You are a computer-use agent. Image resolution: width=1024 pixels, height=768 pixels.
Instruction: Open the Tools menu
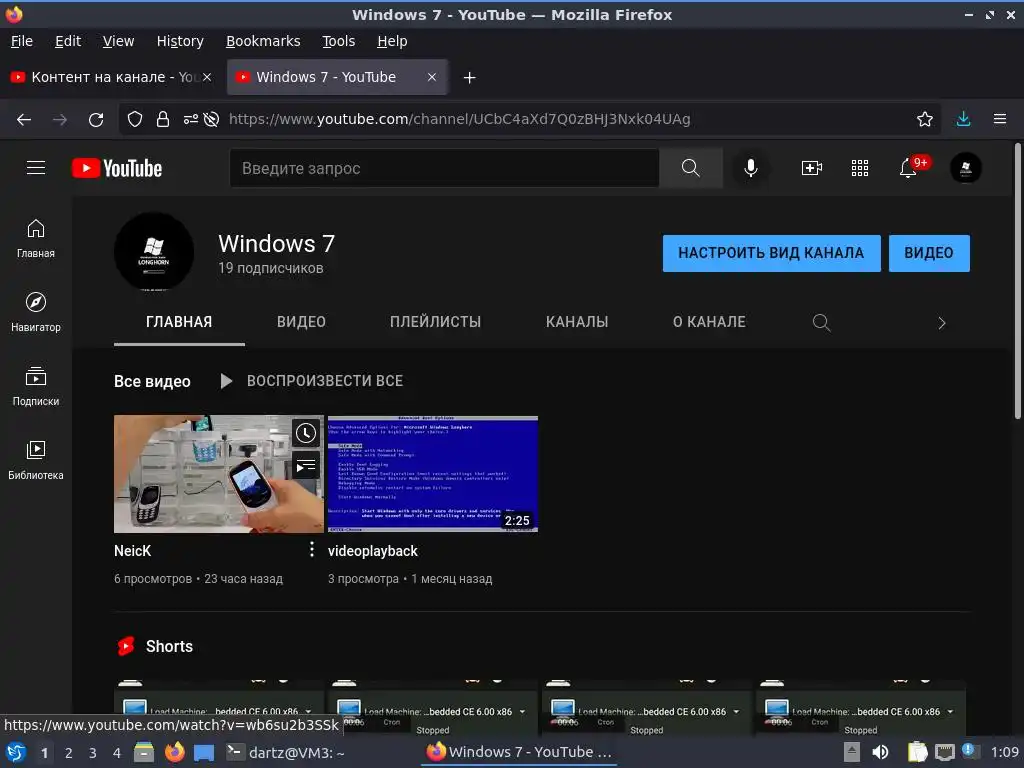coord(338,41)
